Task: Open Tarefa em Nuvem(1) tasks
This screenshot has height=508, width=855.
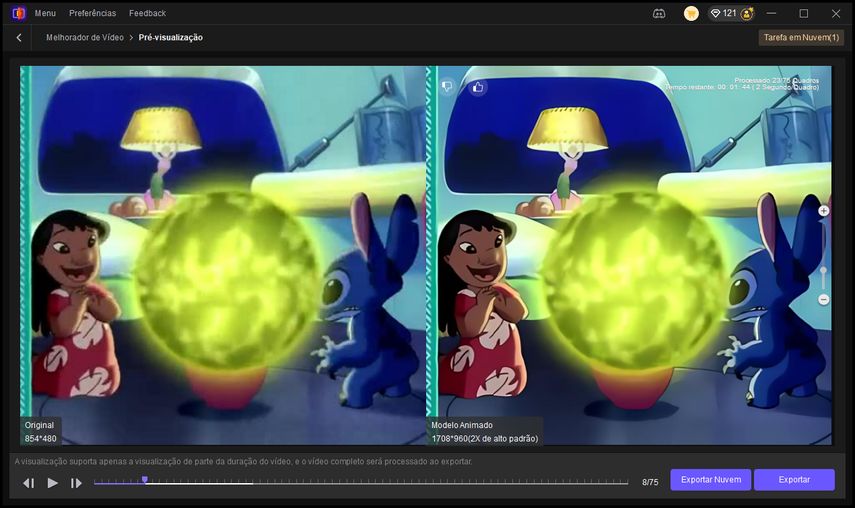Action: tap(801, 38)
